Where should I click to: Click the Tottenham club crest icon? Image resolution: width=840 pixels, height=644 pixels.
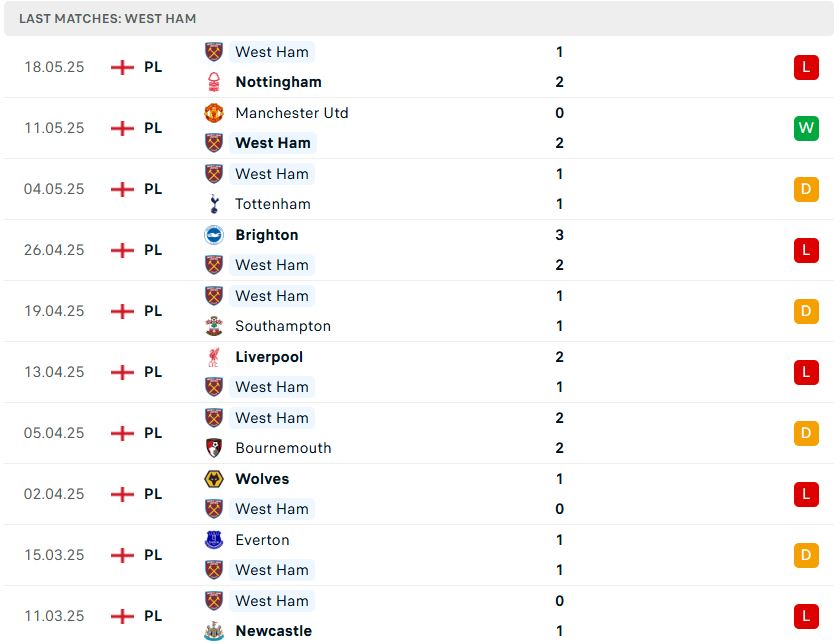pyautogui.click(x=214, y=204)
